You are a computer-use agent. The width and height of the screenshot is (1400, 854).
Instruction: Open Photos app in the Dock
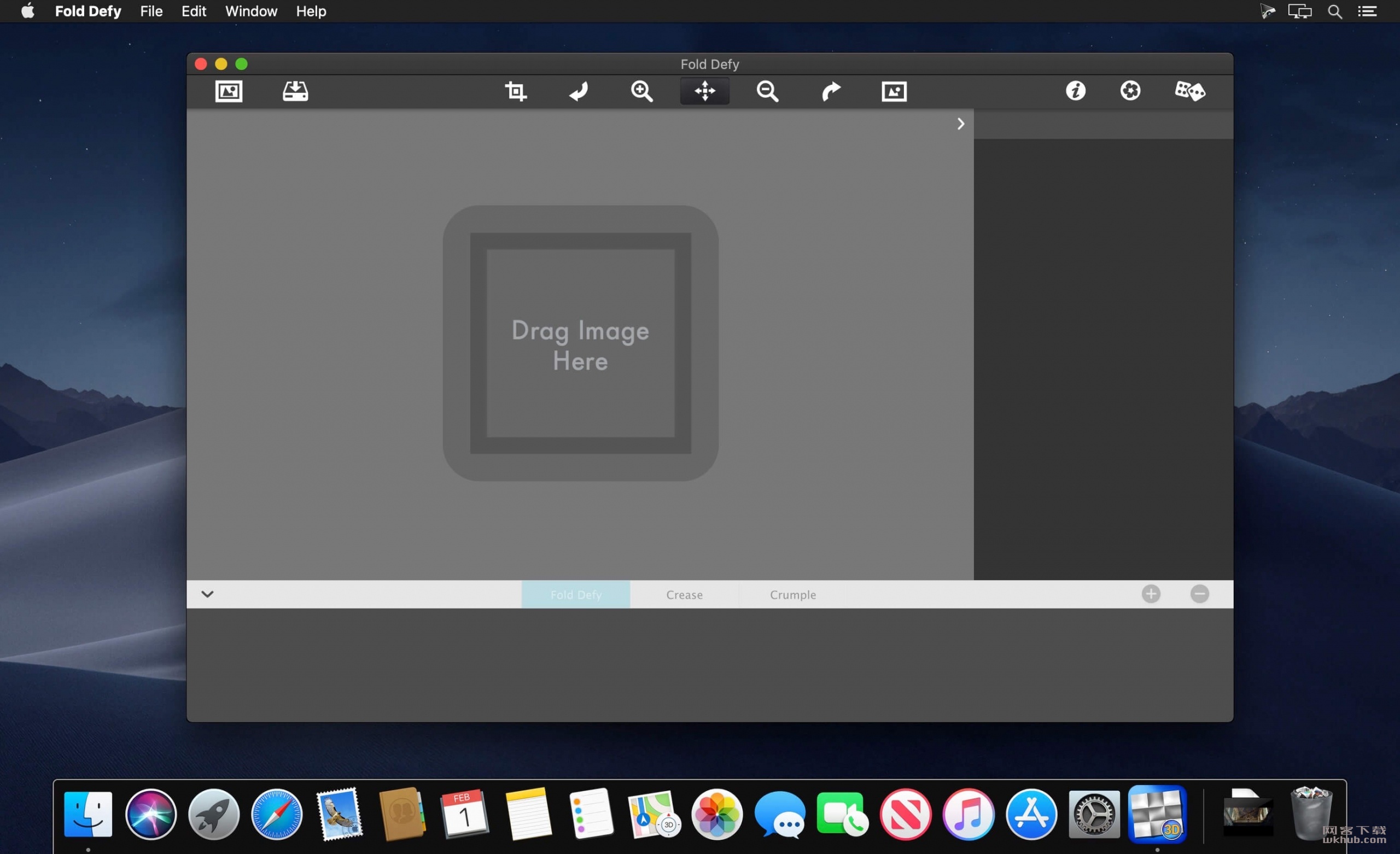point(717,814)
